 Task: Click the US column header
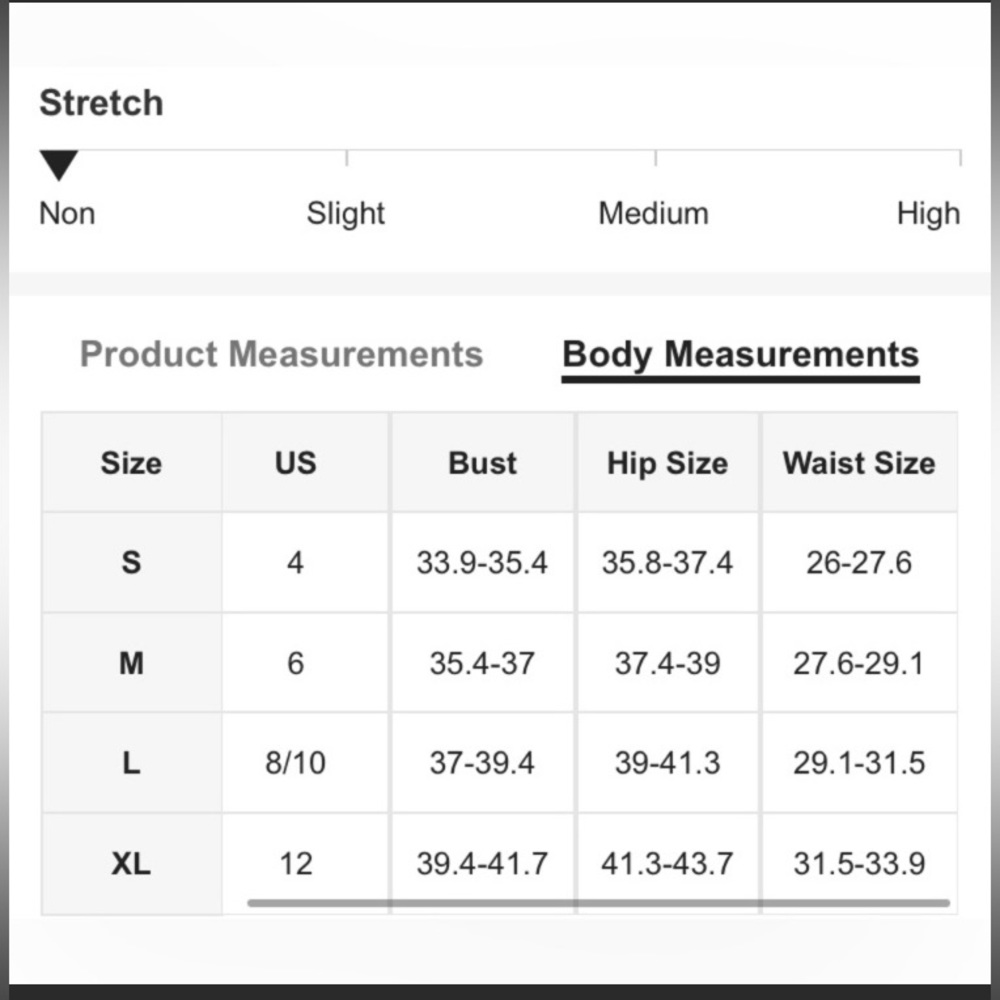295,462
